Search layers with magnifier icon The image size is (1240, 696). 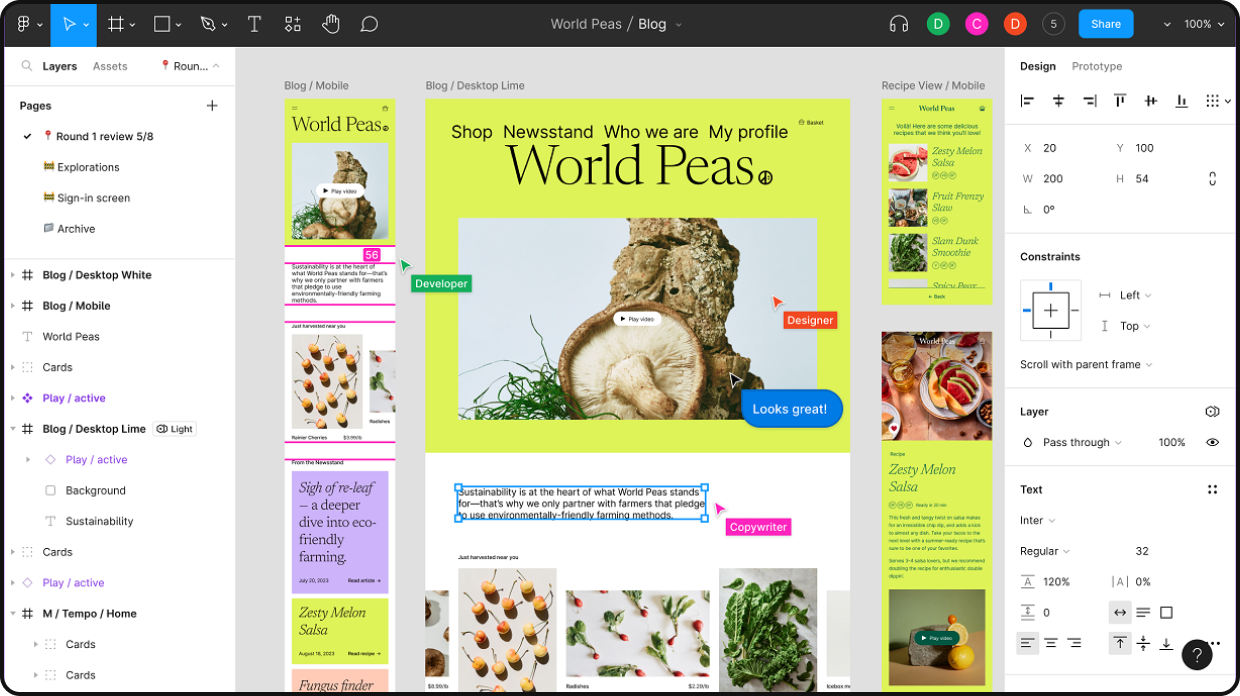click(x=27, y=66)
